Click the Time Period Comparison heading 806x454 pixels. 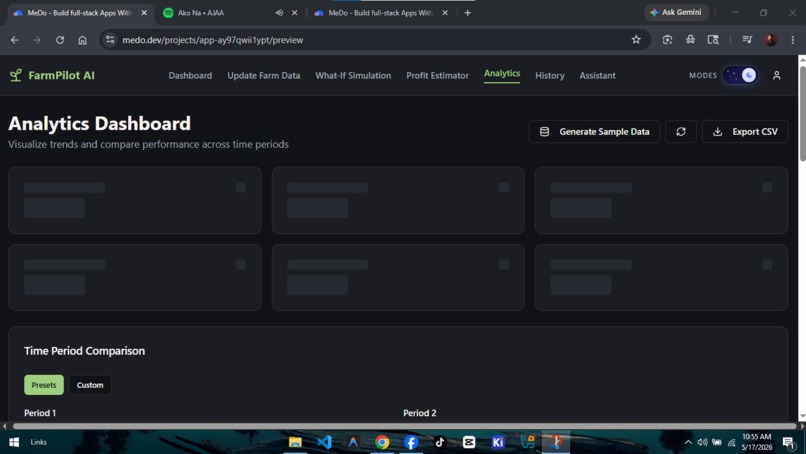tap(84, 351)
